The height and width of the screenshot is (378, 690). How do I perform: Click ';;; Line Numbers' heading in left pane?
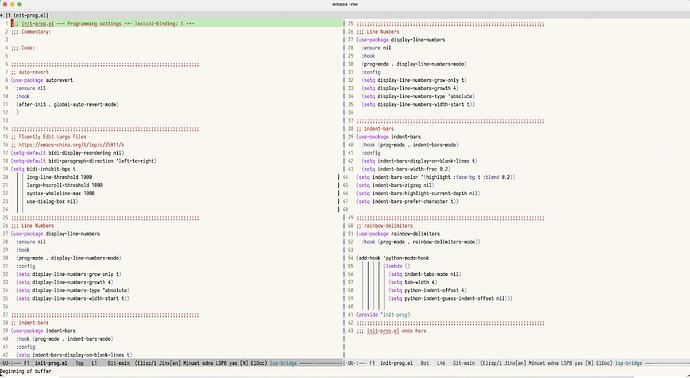pos(33,226)
